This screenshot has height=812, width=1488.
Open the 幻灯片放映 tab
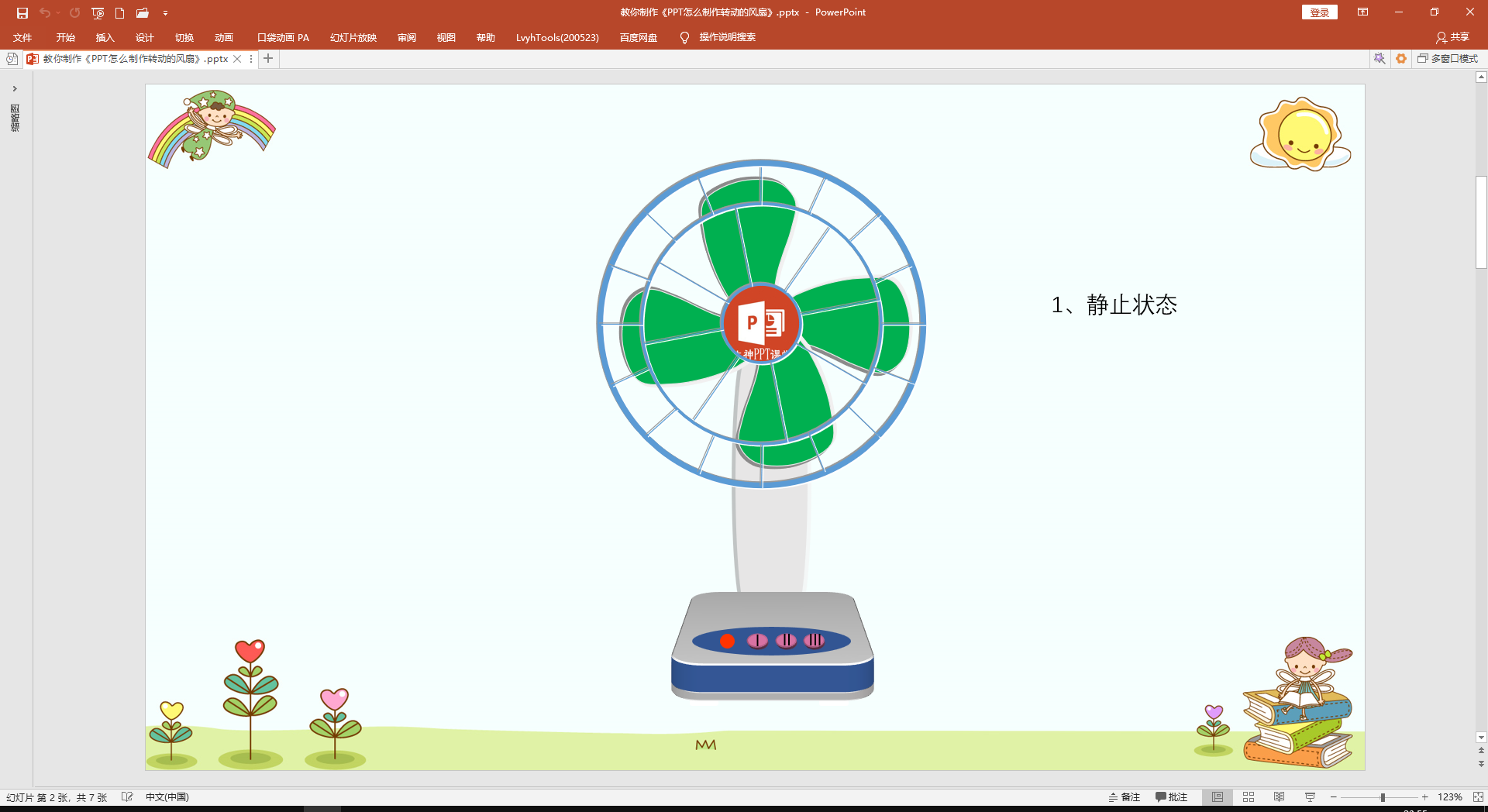(353, 37)
